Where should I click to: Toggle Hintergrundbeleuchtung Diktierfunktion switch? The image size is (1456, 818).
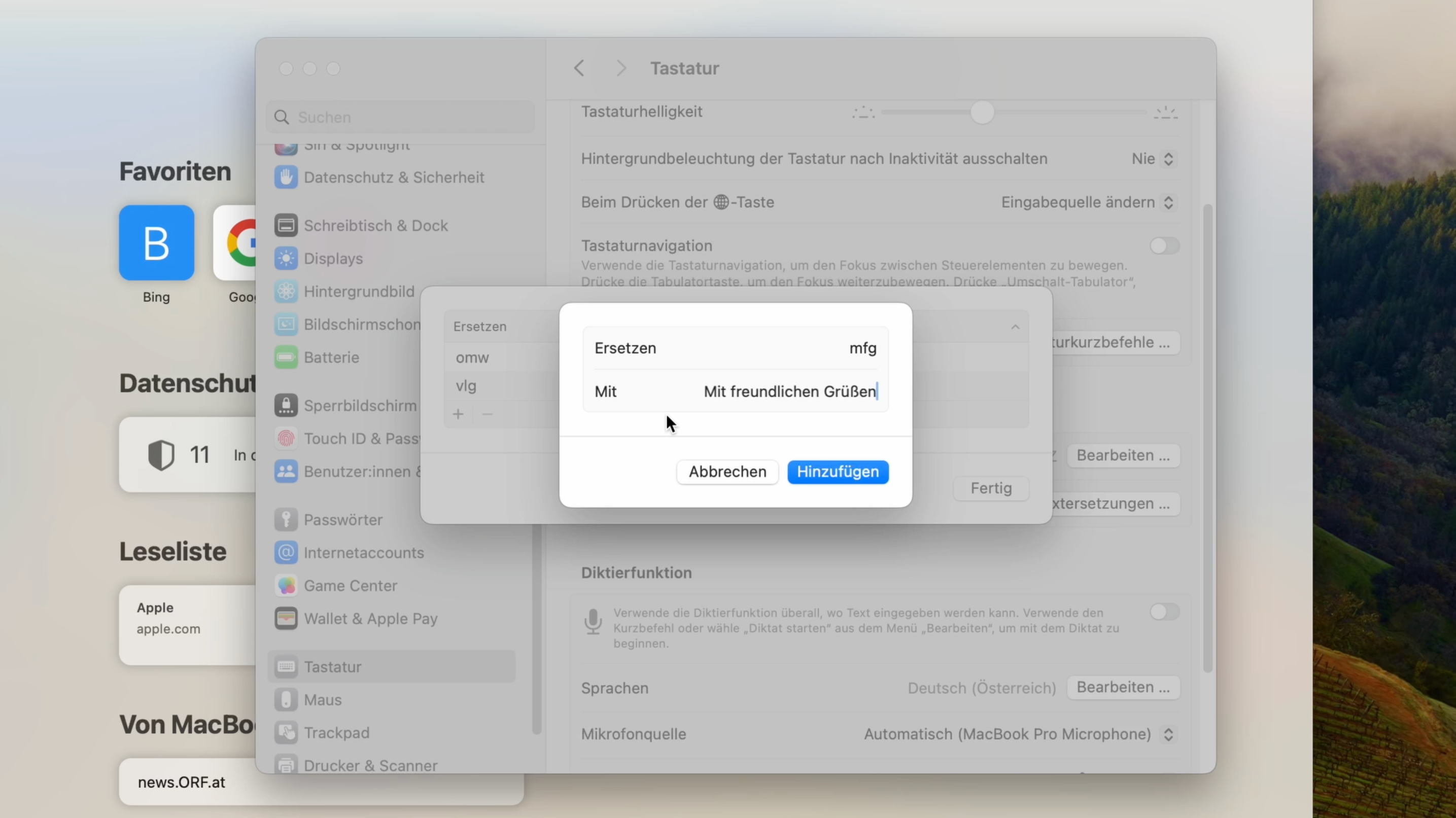click(1163, 612)
